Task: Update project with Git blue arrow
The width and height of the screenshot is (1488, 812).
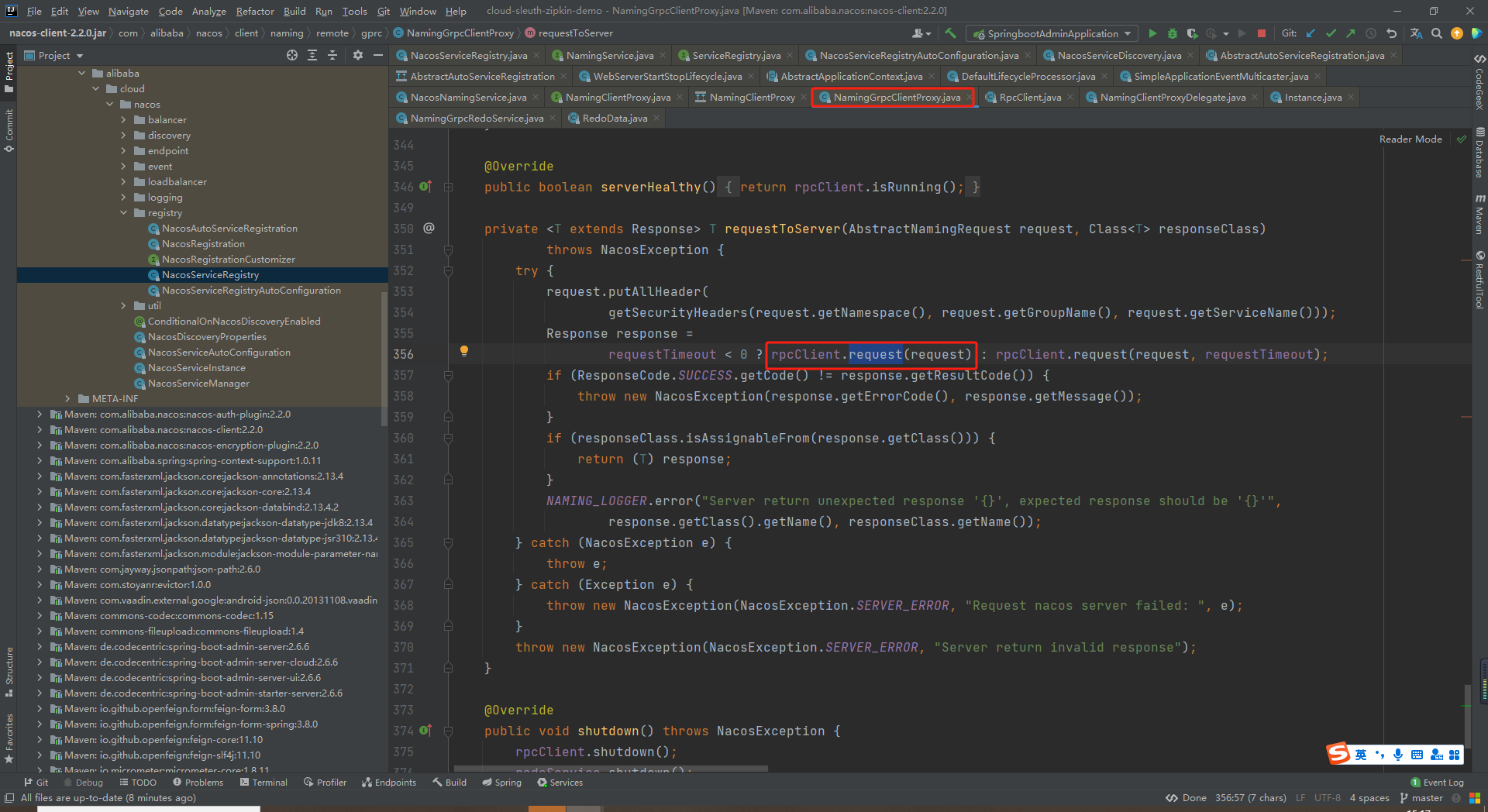Action: pos(1311,33)
